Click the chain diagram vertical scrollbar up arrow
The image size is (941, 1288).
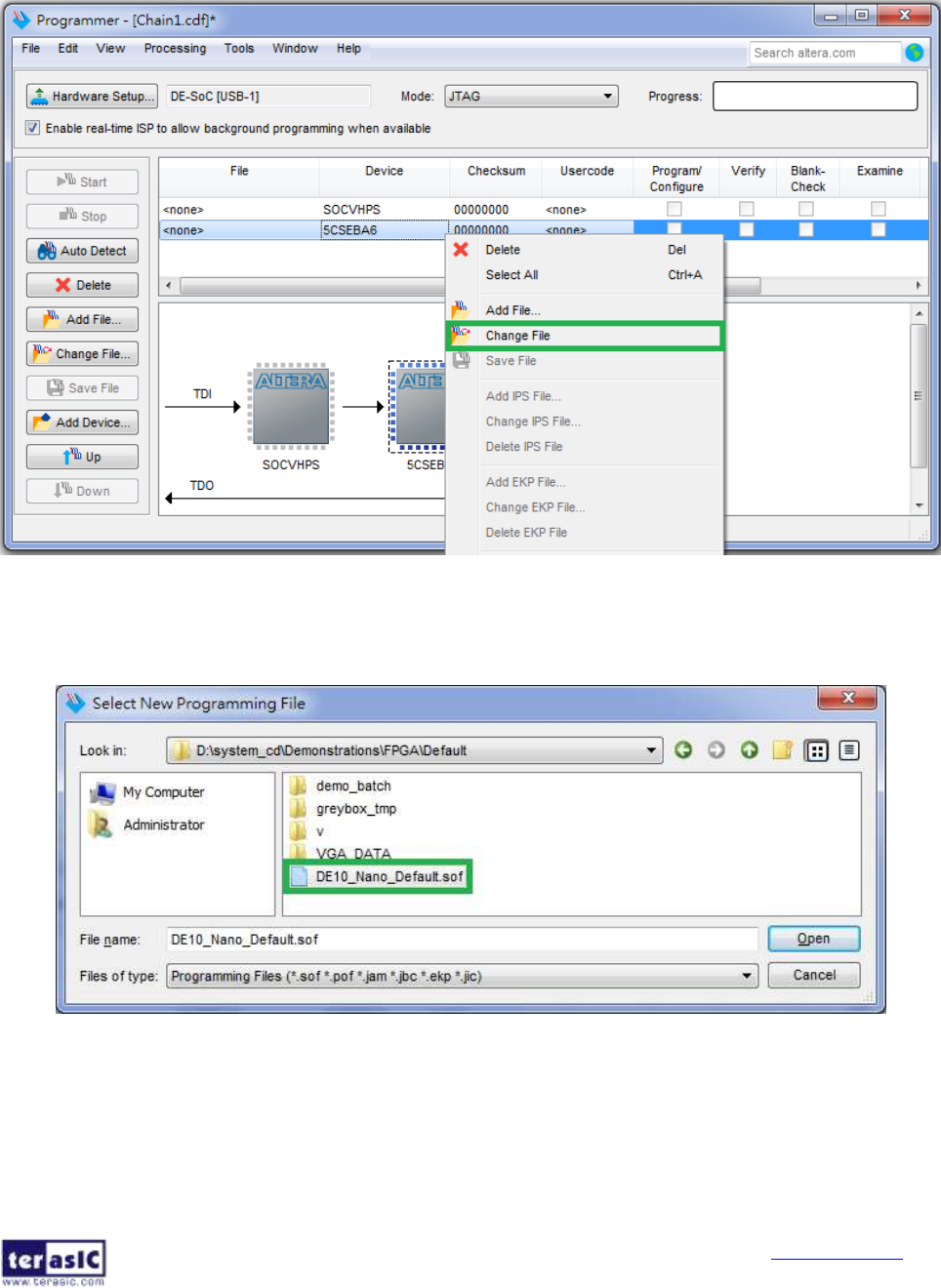point(919,313)
